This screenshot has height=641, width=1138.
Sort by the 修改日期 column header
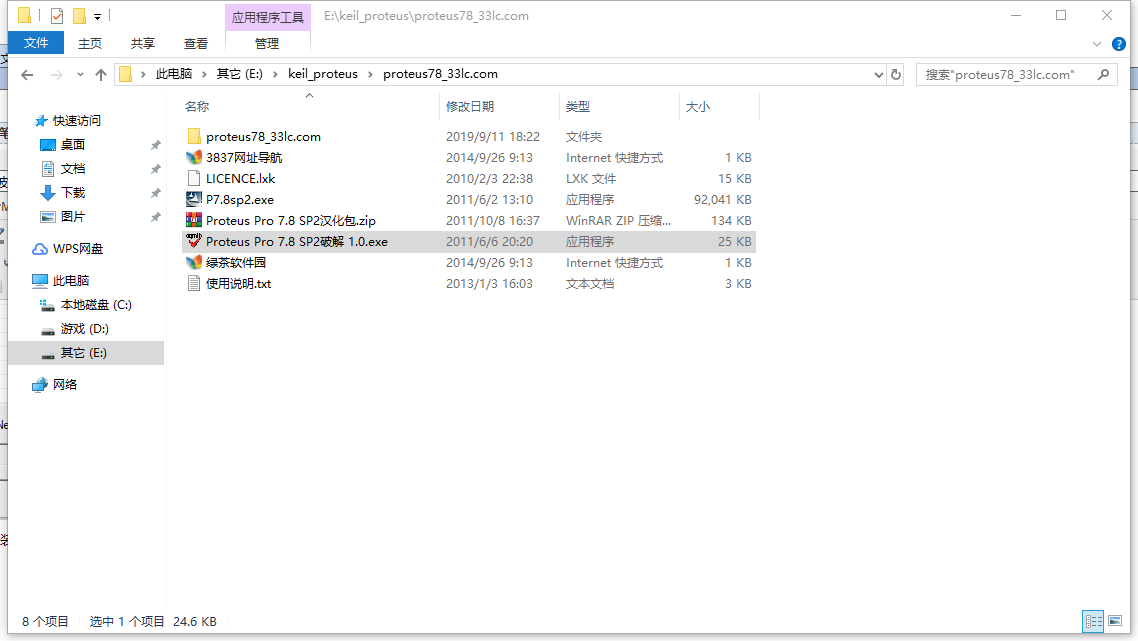coord(470,107)
